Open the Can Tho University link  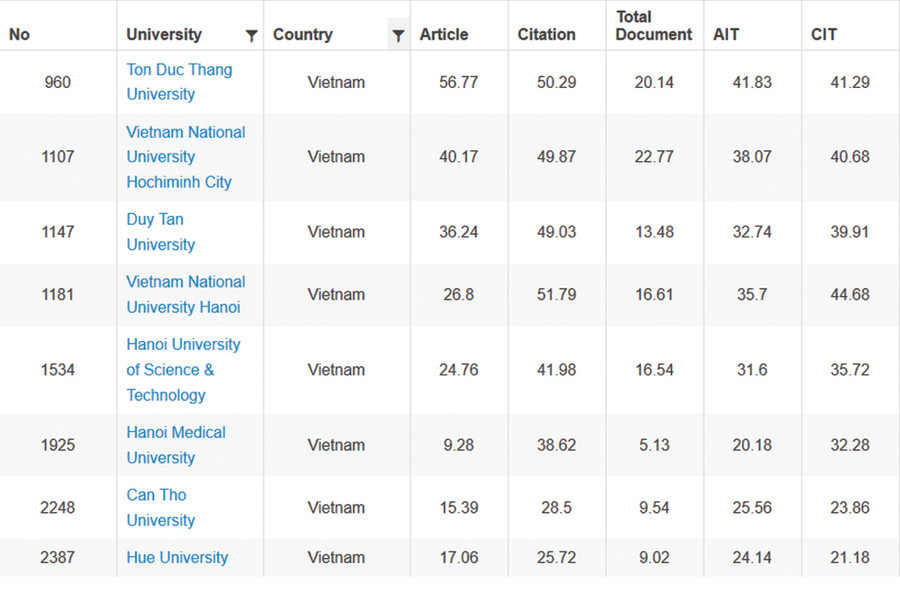(x=160, y=507)
